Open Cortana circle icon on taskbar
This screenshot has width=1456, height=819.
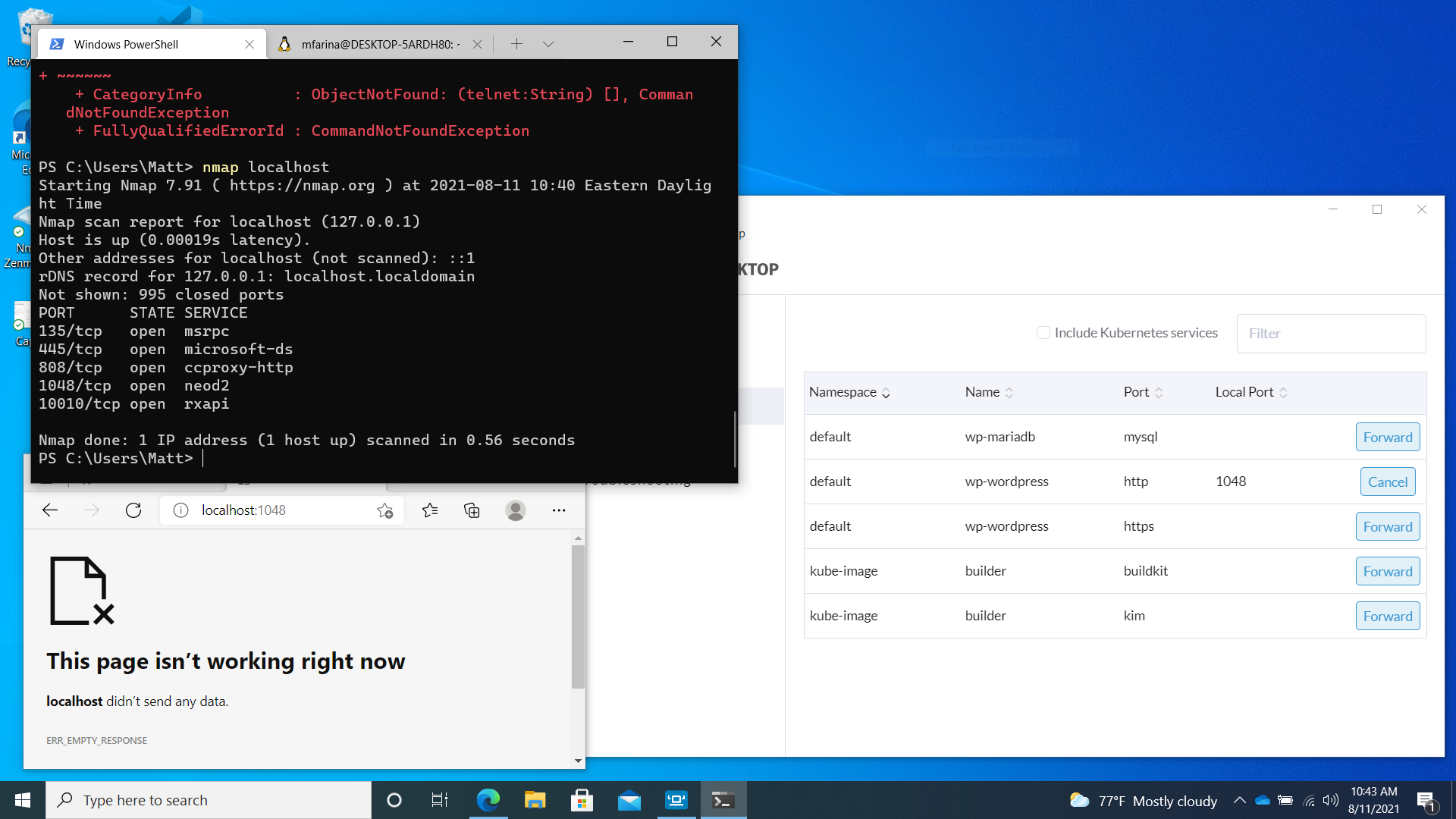tap(394, 800)
